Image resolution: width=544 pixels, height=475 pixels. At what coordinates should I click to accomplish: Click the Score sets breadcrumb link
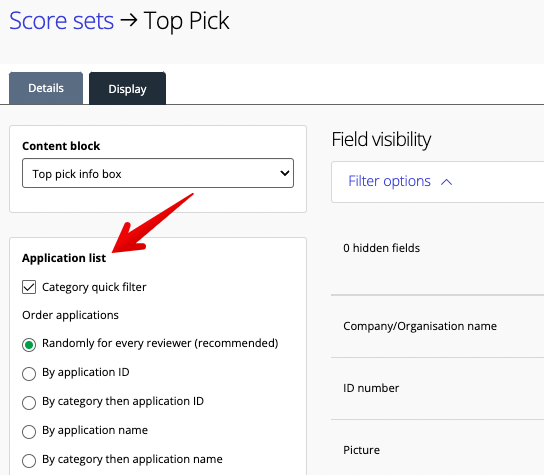point(61,20)
